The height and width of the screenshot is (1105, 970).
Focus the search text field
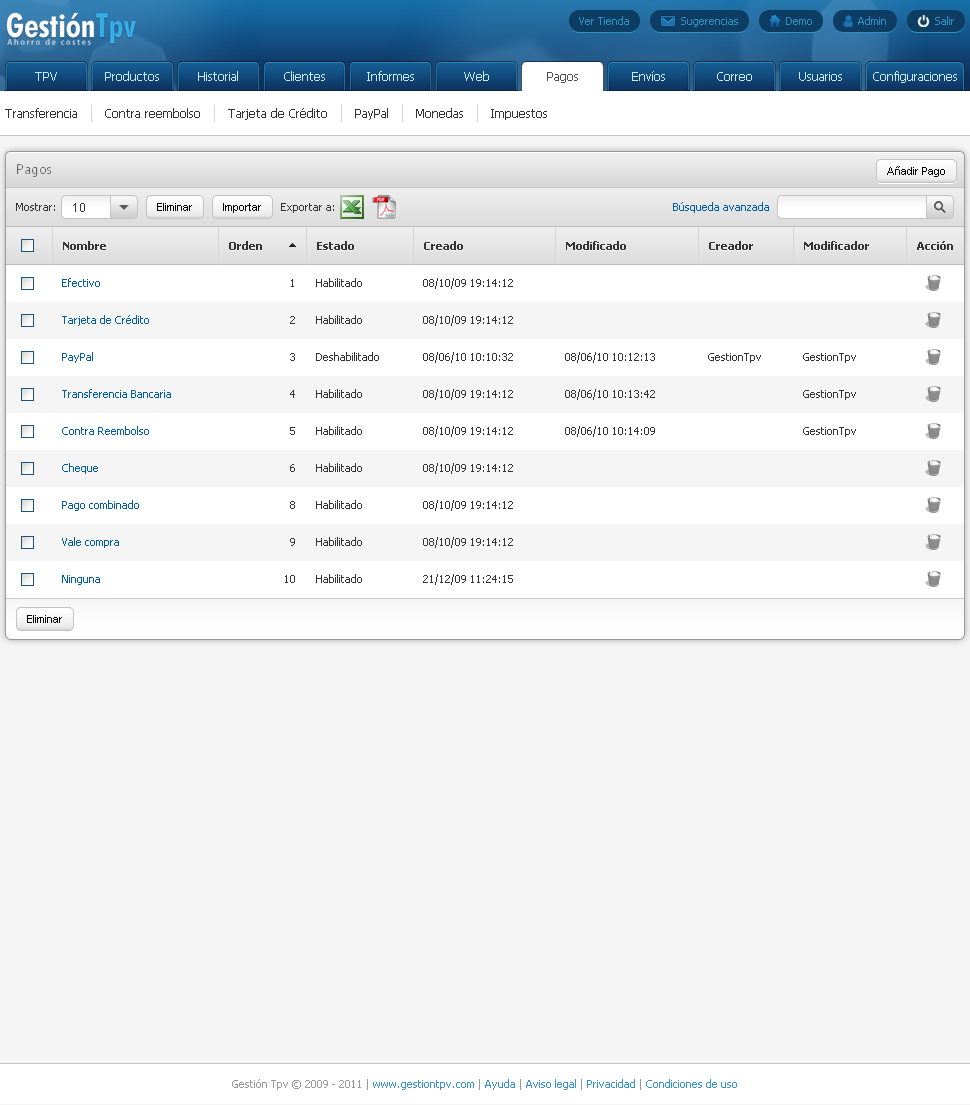[x=852, y=207]
